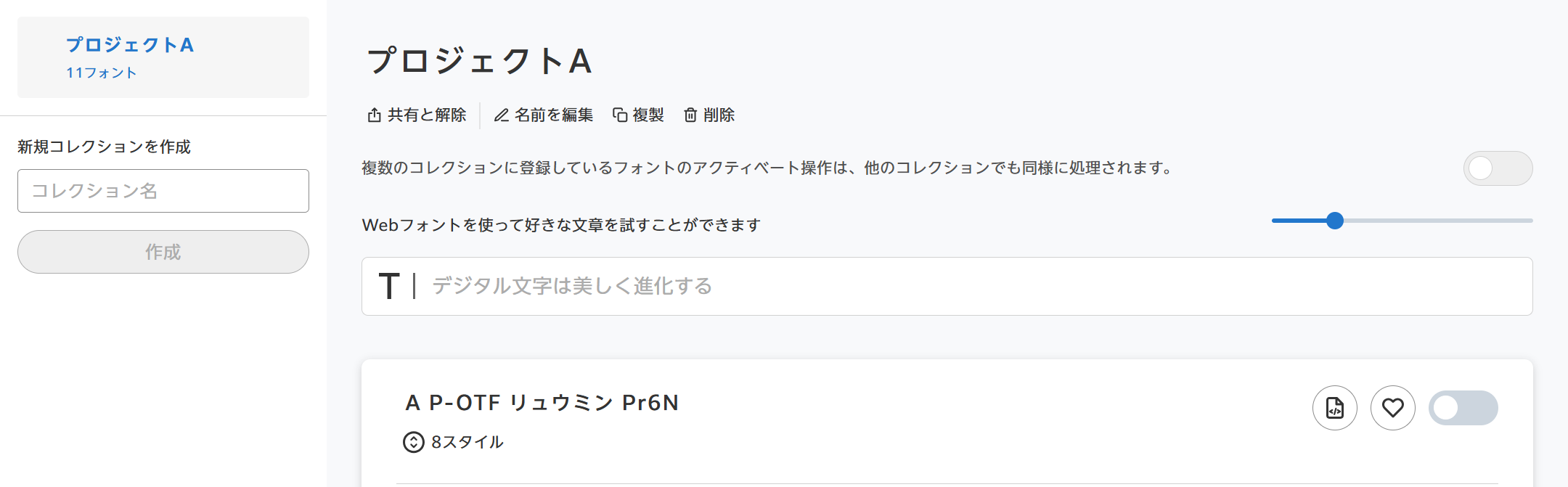Click the 作成 button

tap(163, 252)
